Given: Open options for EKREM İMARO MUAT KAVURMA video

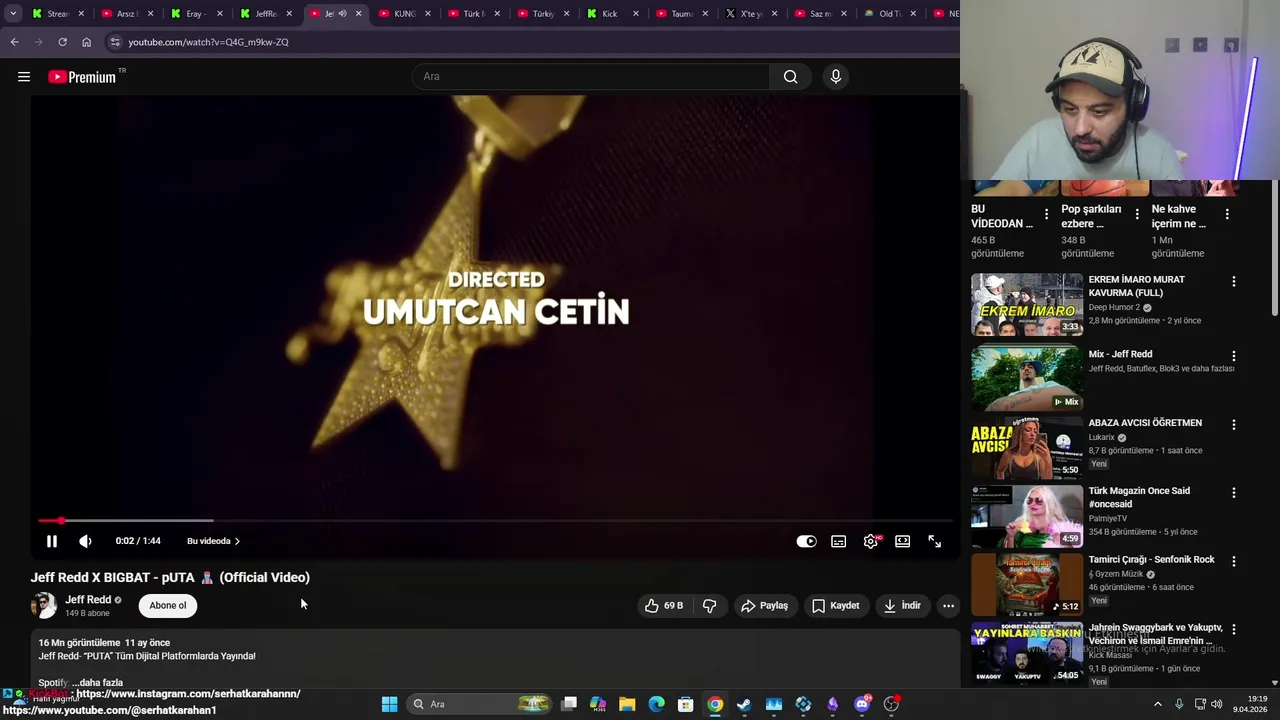Looking at the screenshot, I should (x=1233, y=282).
